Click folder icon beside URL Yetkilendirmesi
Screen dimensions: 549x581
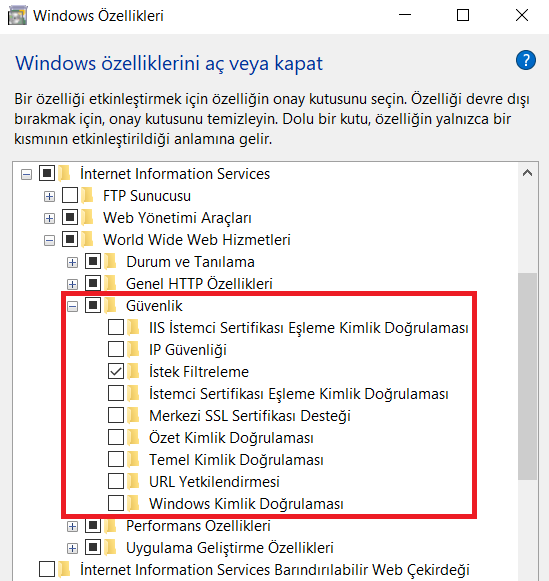(x=134, y=481)
